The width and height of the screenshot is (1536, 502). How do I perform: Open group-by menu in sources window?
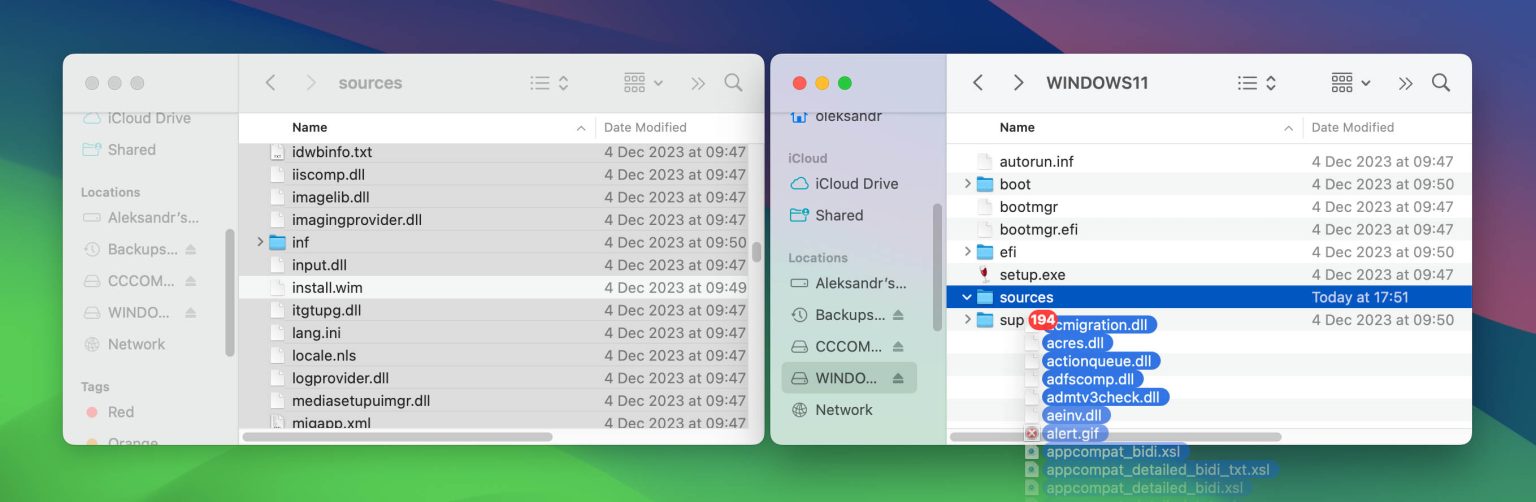tap(643, 83)
